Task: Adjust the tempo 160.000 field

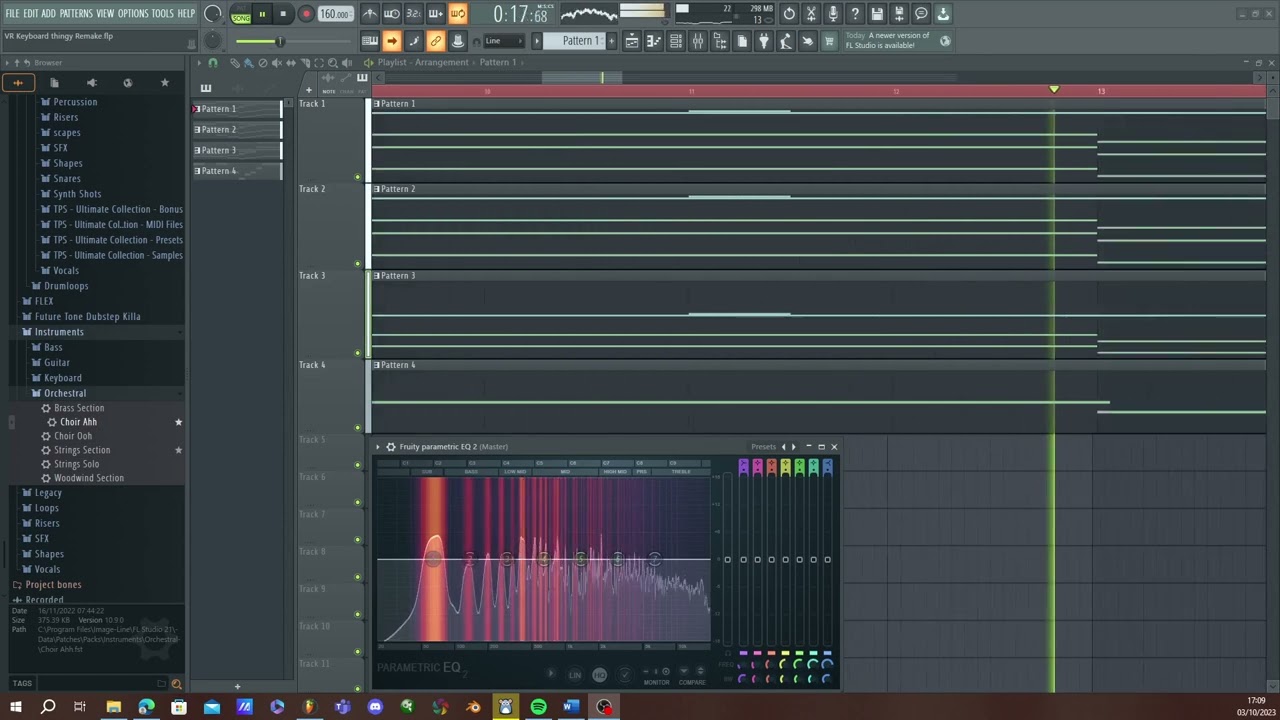Action: (335, 14)
